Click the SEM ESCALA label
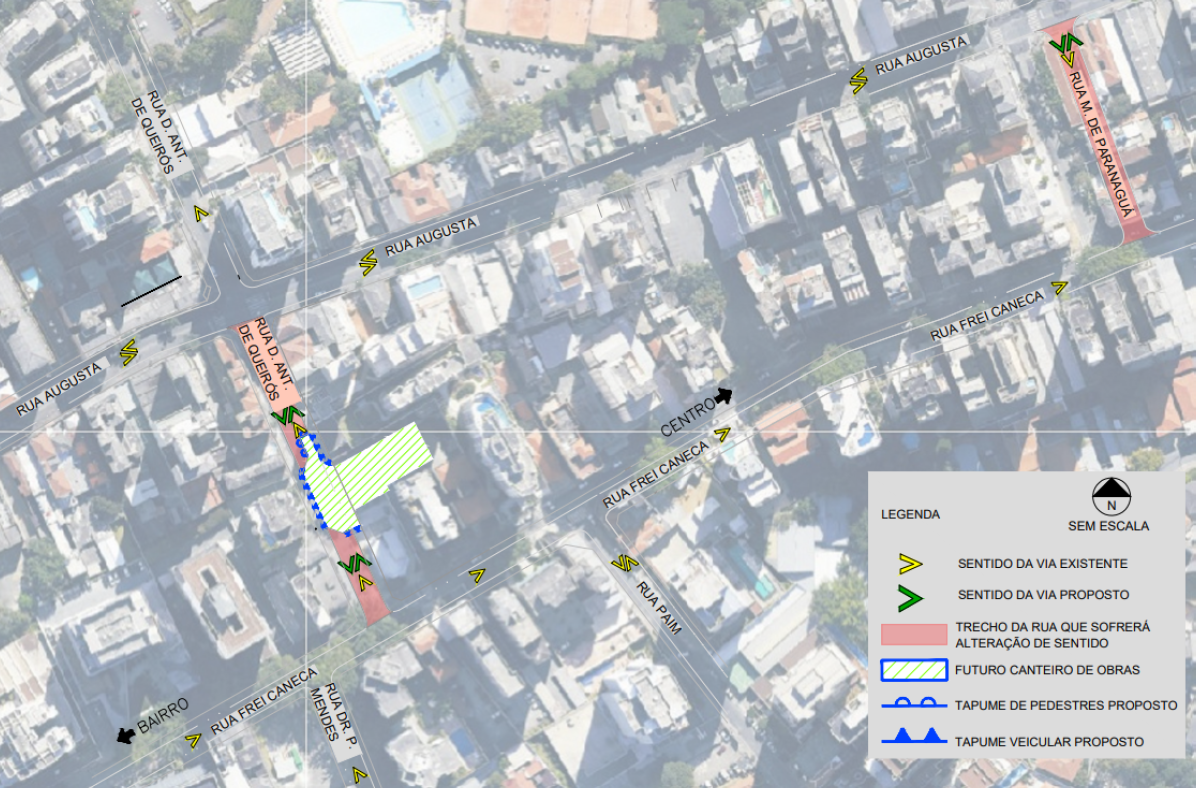This screenshot has height=788, width=1196. click(x=1108, y=526)
